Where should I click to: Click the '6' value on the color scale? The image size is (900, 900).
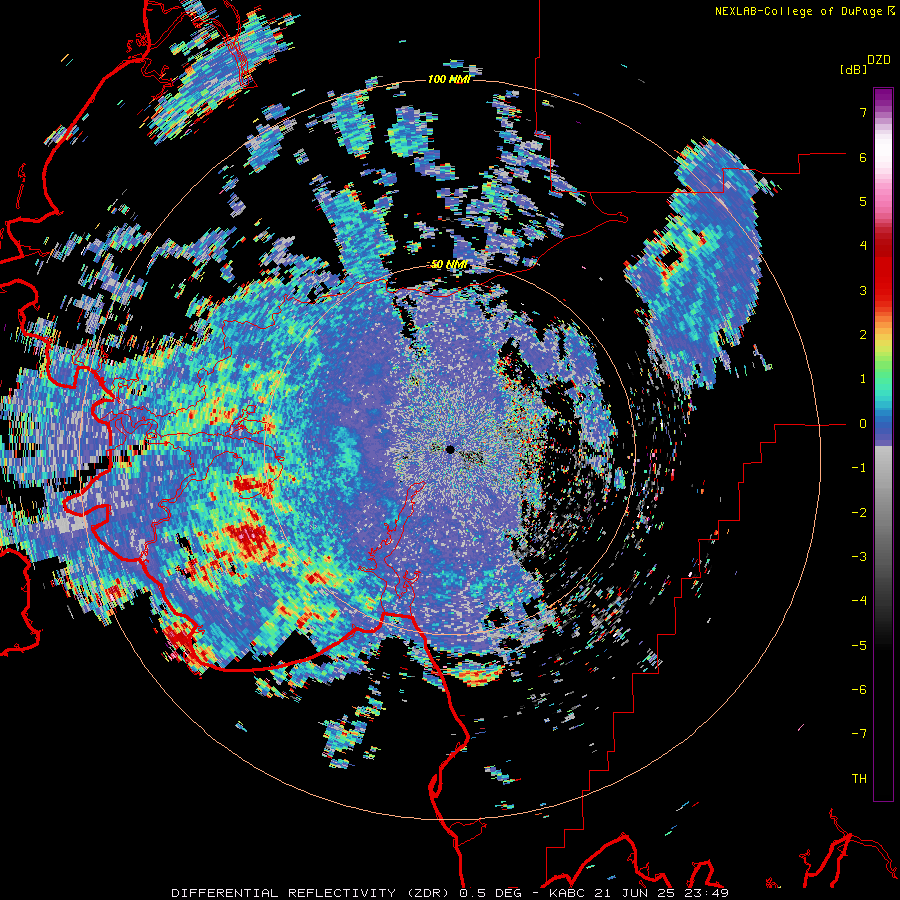[863, 157]
